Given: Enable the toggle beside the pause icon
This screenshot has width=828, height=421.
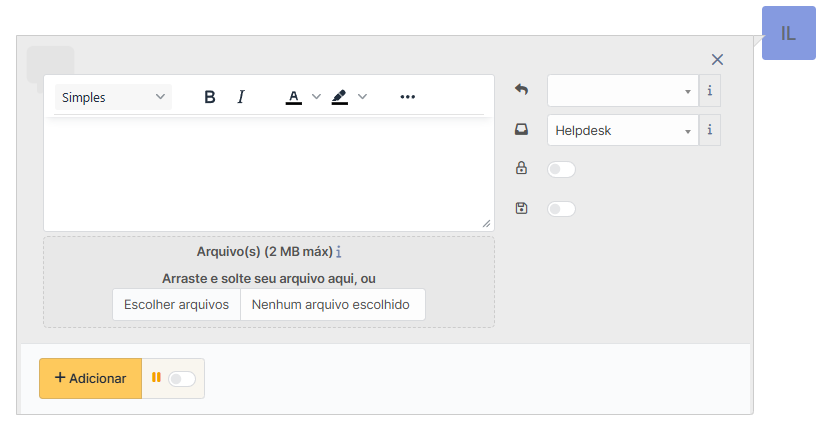Looking at the screenshot, I should click(182, 379).
